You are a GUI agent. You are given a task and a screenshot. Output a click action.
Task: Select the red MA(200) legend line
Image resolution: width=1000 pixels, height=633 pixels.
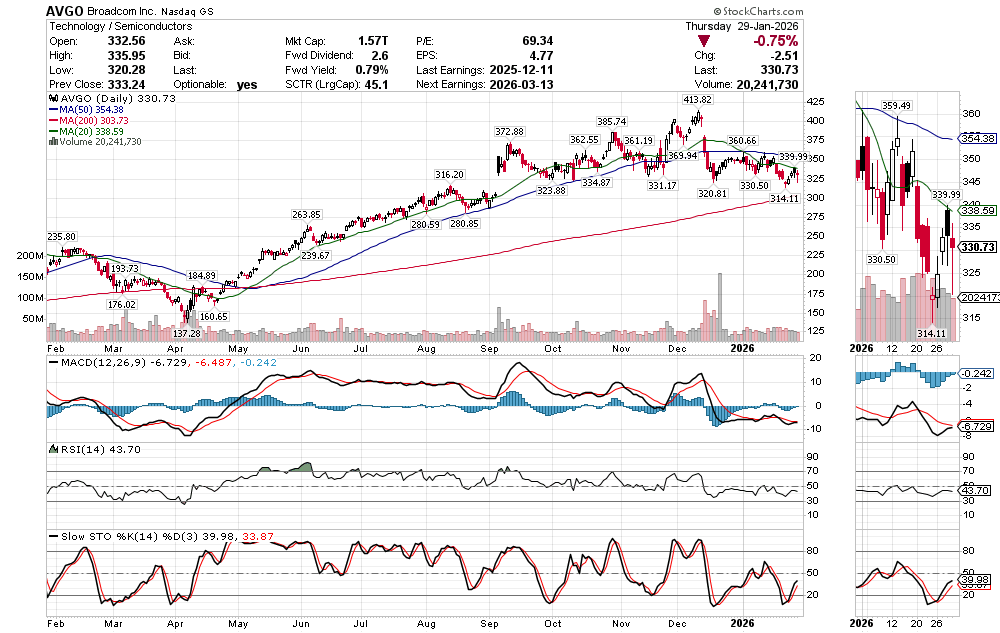click(x=53, y=121)
